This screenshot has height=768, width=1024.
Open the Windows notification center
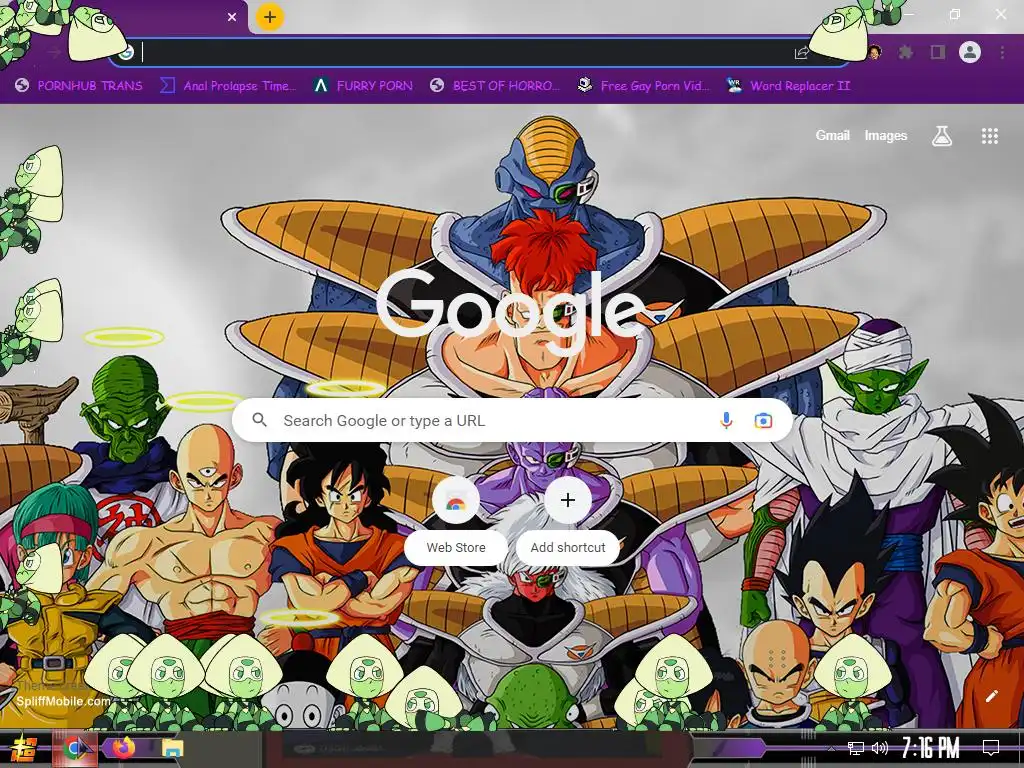[x=991, y=748]
